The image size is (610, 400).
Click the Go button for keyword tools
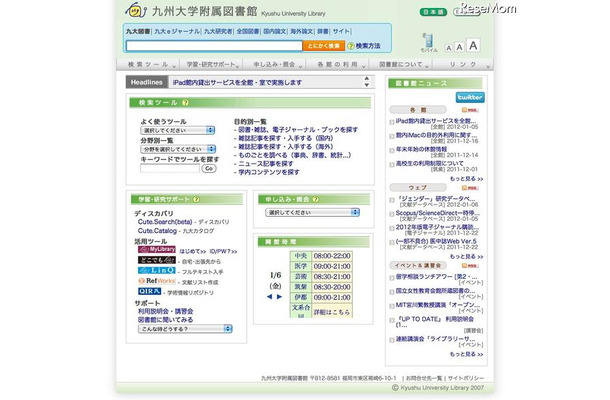[x=209, y=168]
